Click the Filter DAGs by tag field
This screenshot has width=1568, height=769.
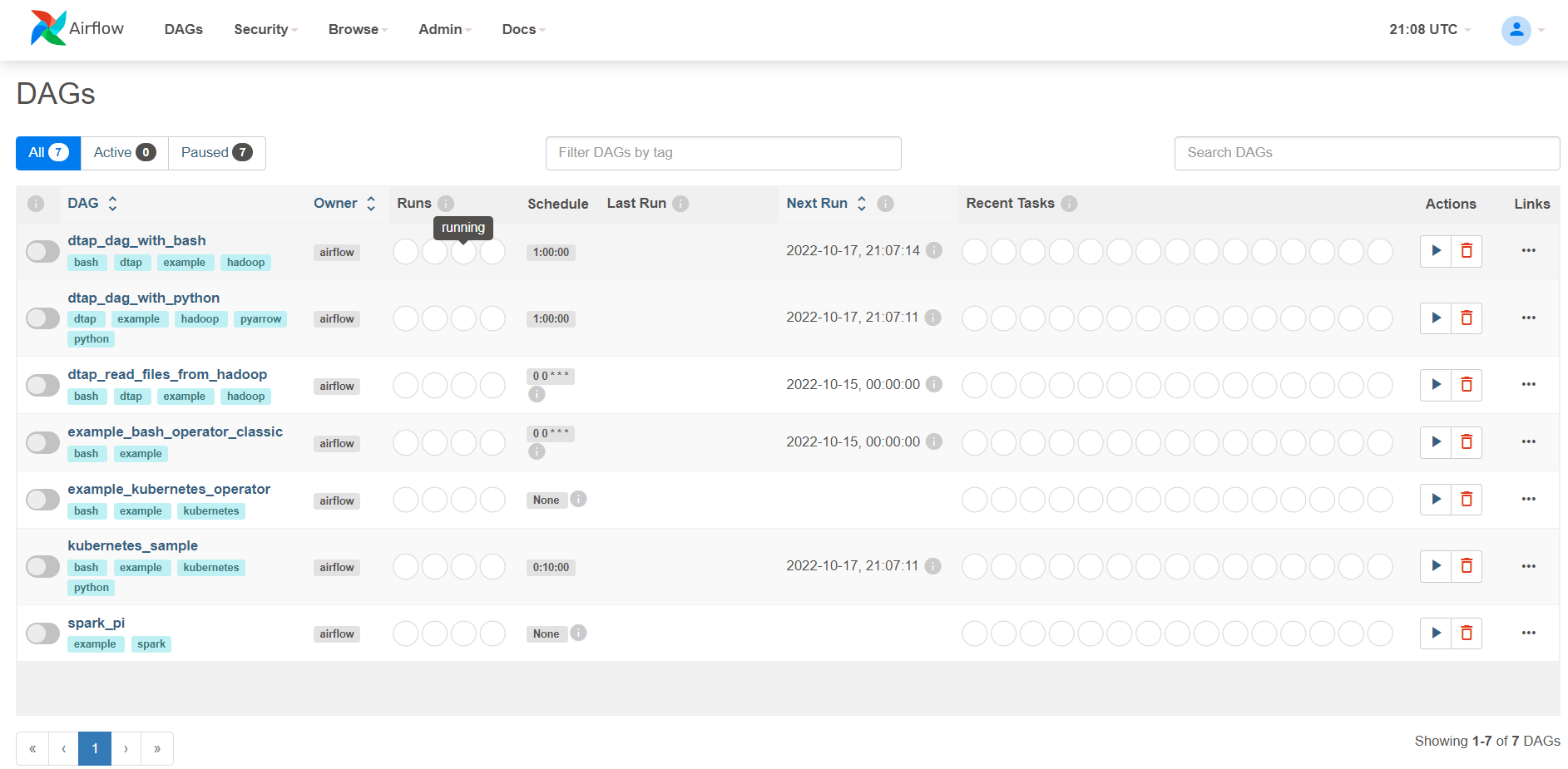(x=723, y=153)
